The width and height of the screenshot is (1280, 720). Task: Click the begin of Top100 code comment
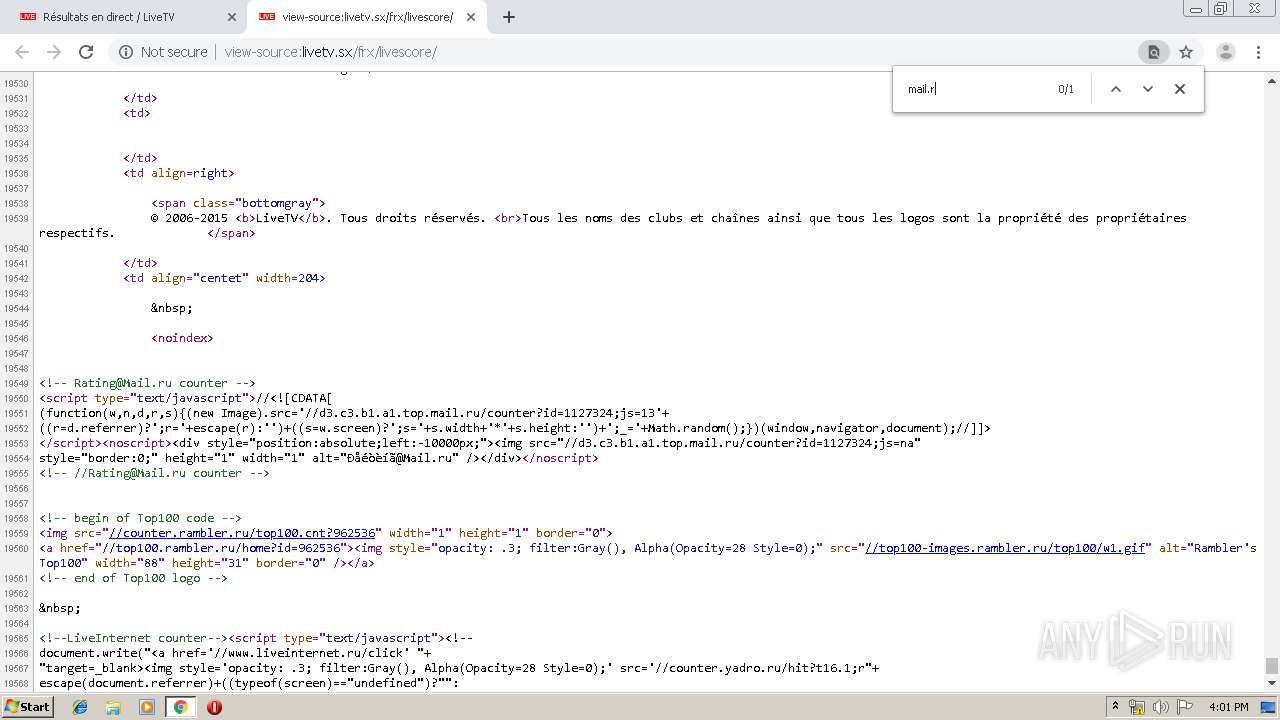point(140,518)
